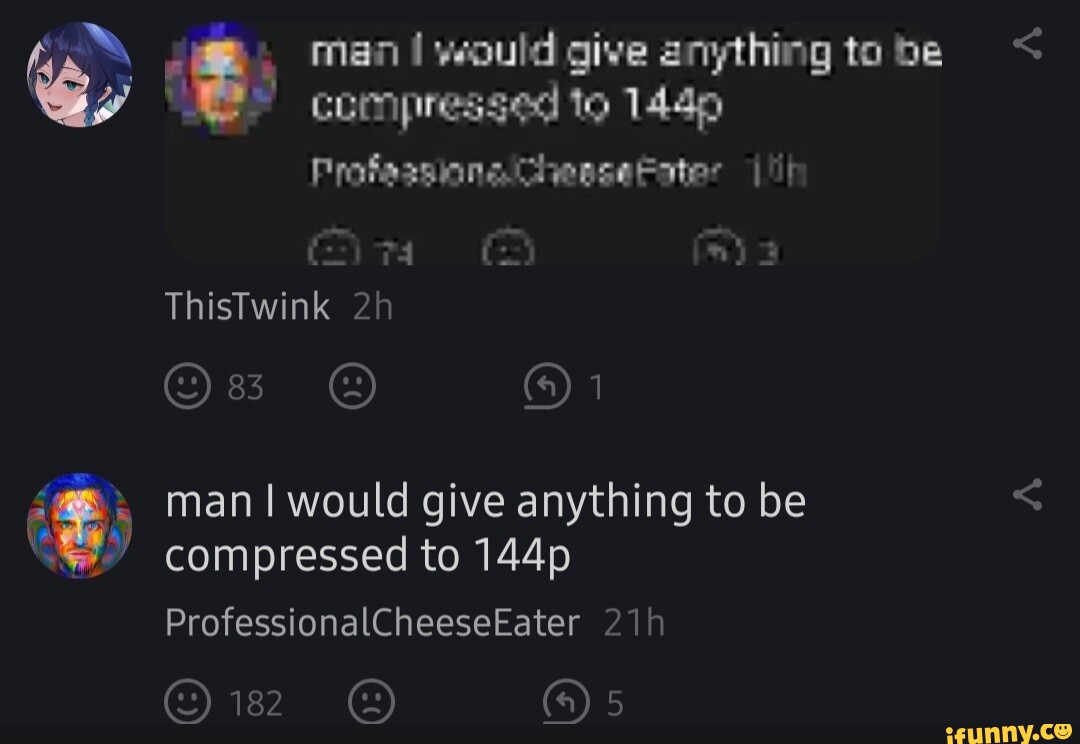
Task: Share ThisTwink's comment
Action: click(x=1028, y=43)
